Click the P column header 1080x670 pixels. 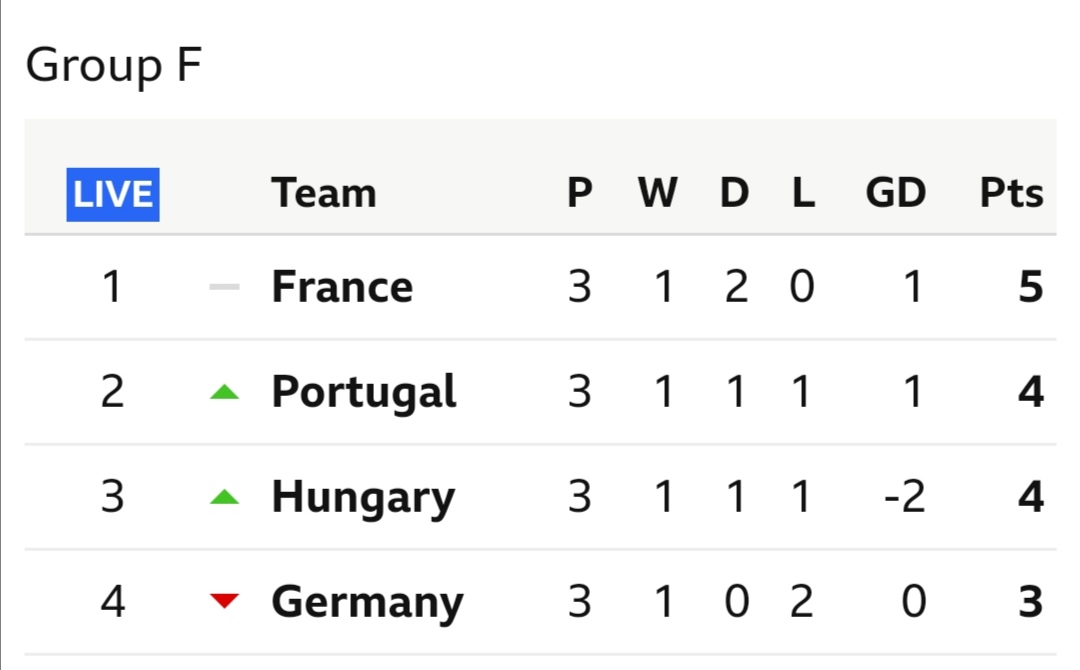tap(580, 193)
